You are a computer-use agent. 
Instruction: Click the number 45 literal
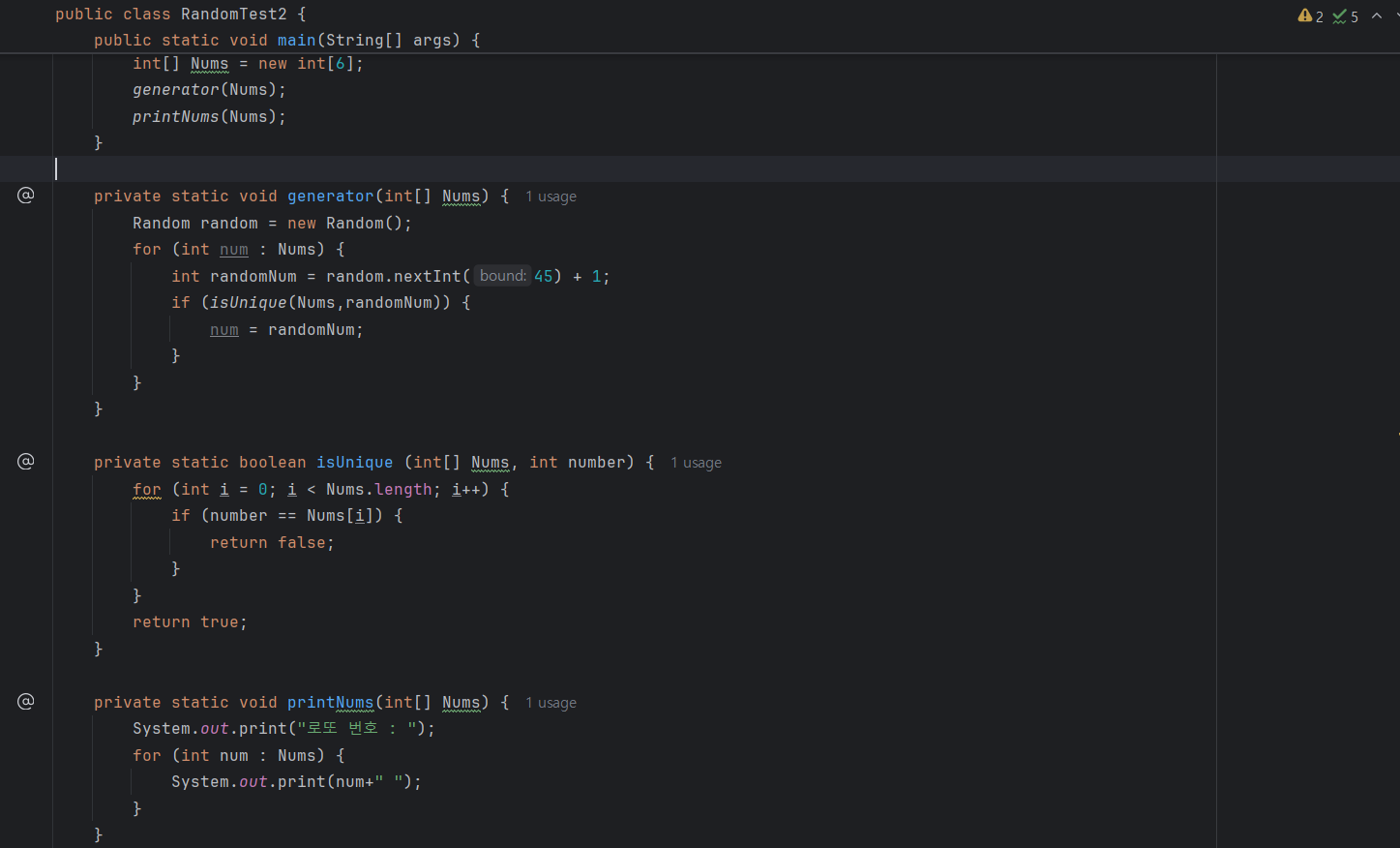point(544,277)
